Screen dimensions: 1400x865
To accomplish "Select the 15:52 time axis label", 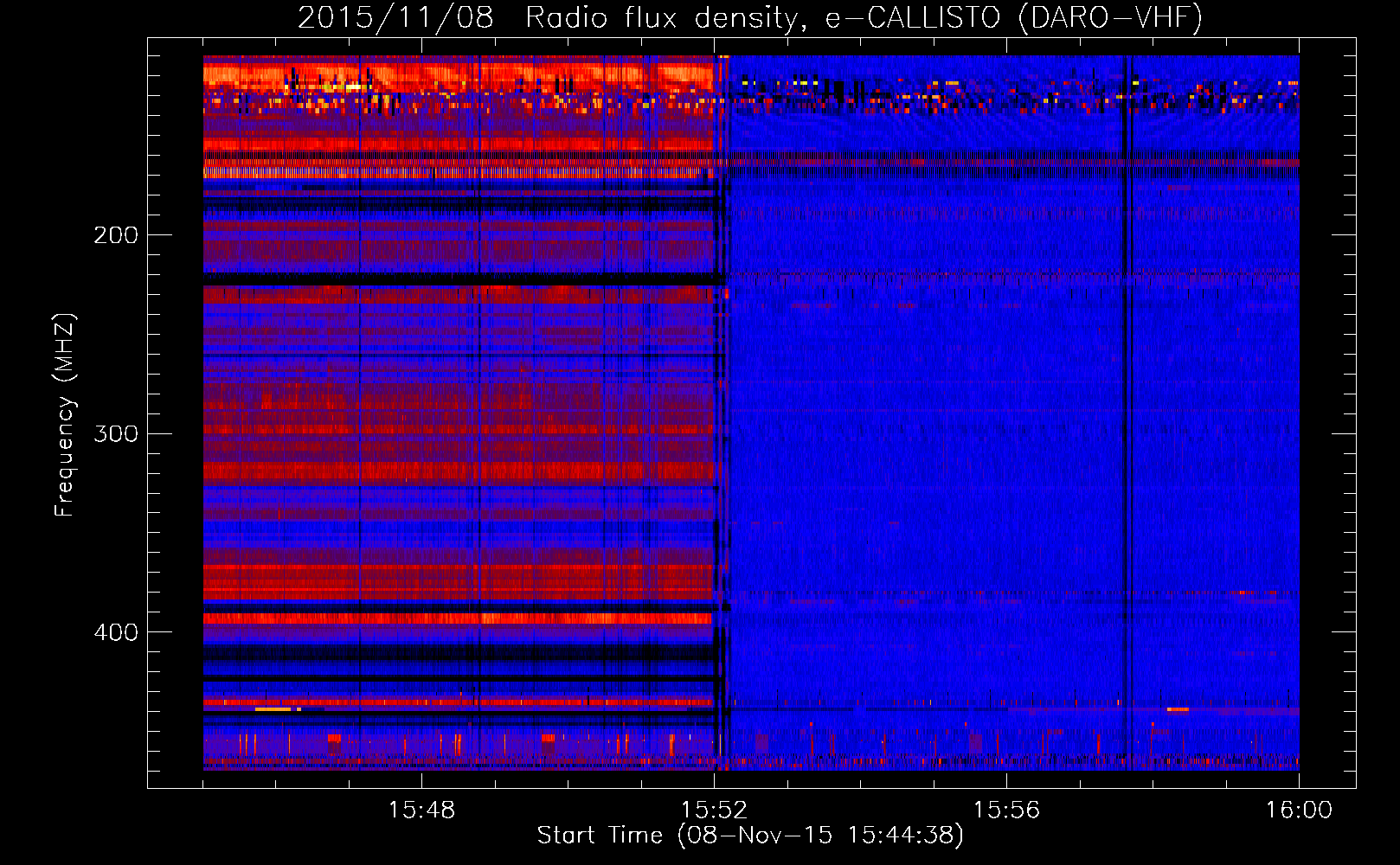I will [x=714, y=811].
